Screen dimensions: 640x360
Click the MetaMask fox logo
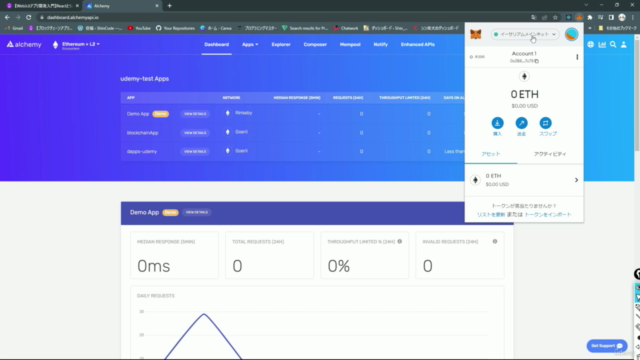[476, 34]
